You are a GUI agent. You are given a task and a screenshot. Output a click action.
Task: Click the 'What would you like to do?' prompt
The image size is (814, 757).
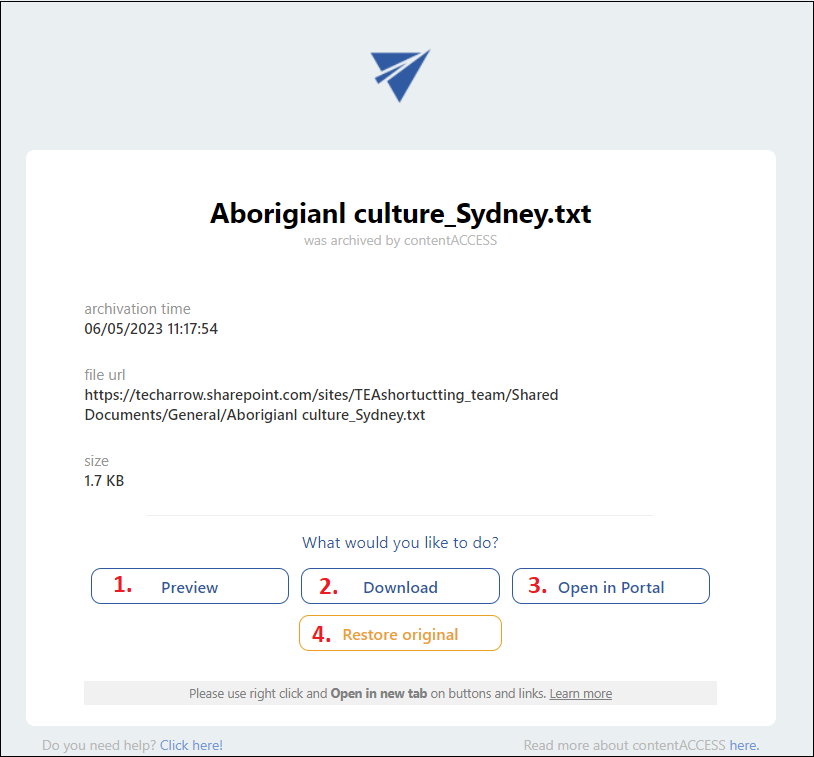[400, 543]
